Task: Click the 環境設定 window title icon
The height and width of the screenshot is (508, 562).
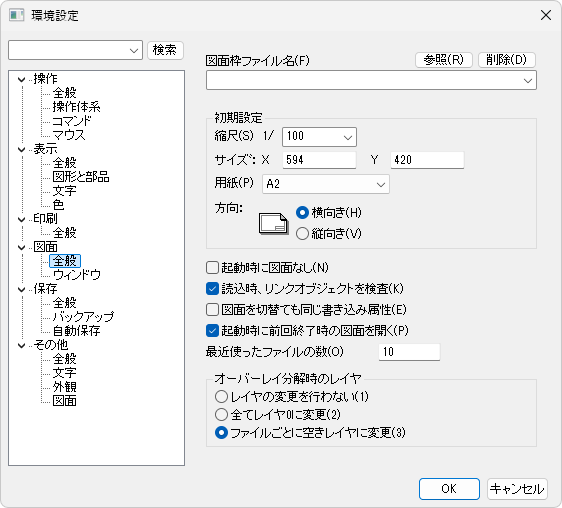Action: click(x=16, y=15)
